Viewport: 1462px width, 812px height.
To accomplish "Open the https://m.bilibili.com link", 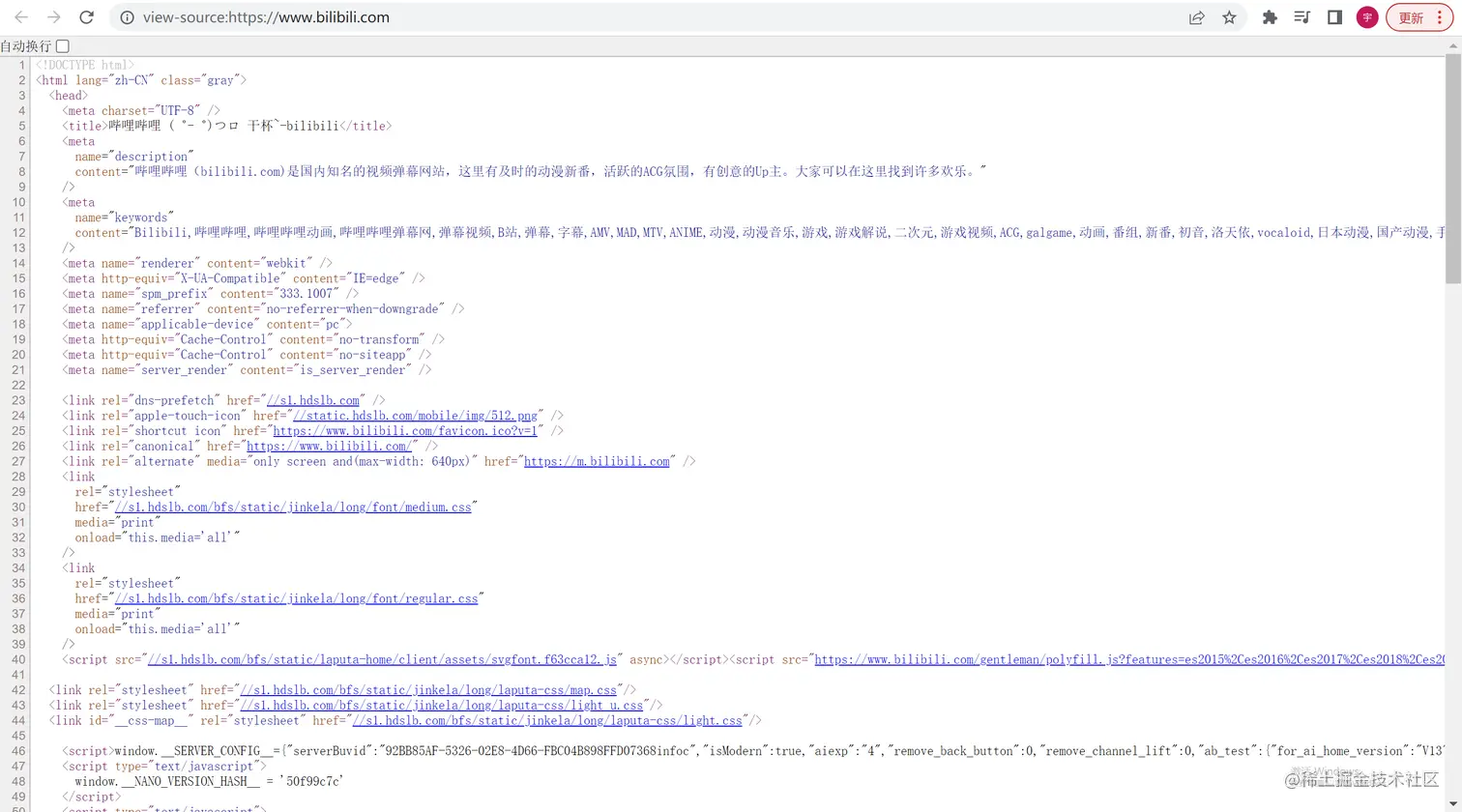I will (597, 462).
